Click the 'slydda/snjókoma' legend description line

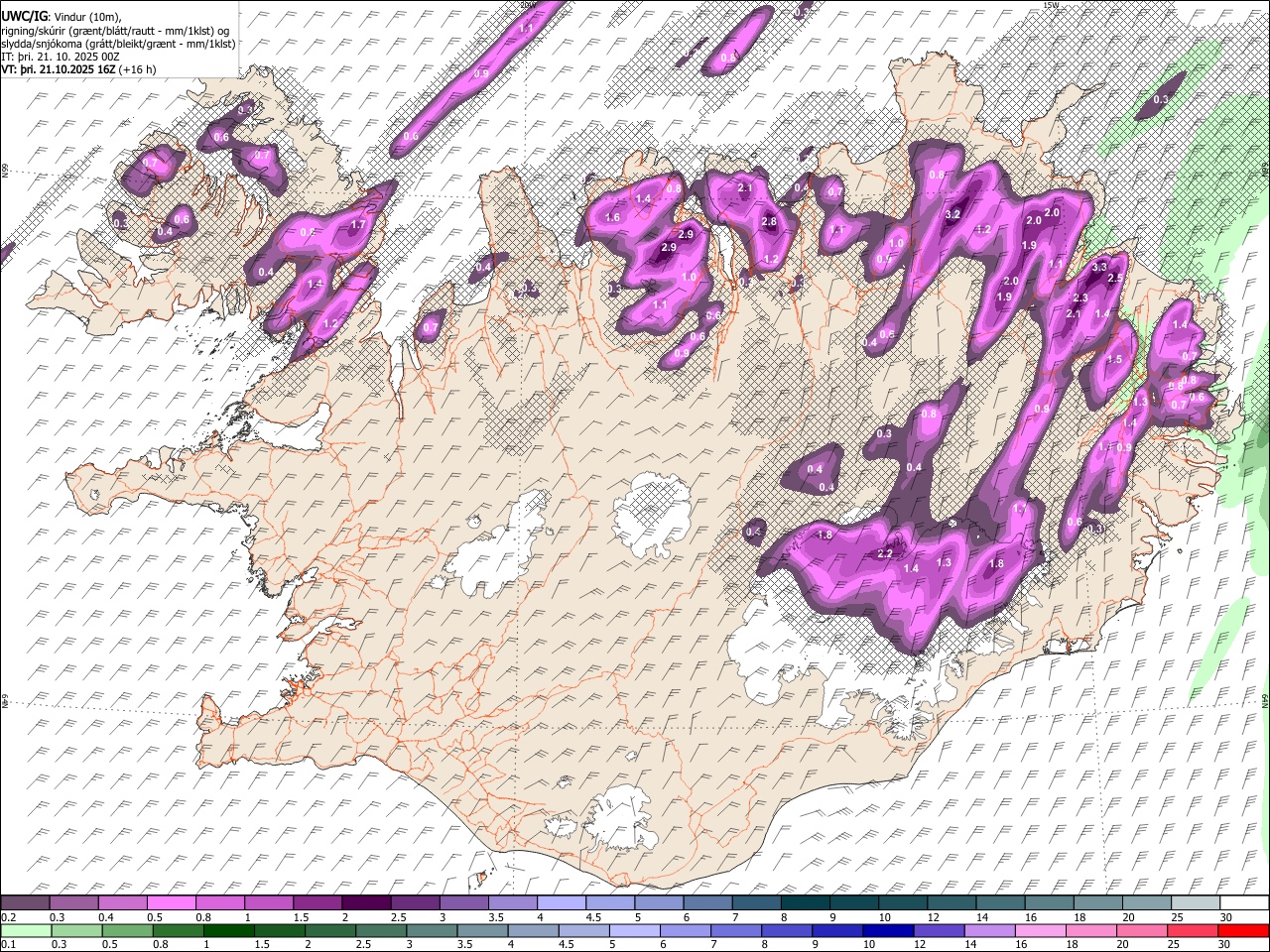tap(118, 44)
